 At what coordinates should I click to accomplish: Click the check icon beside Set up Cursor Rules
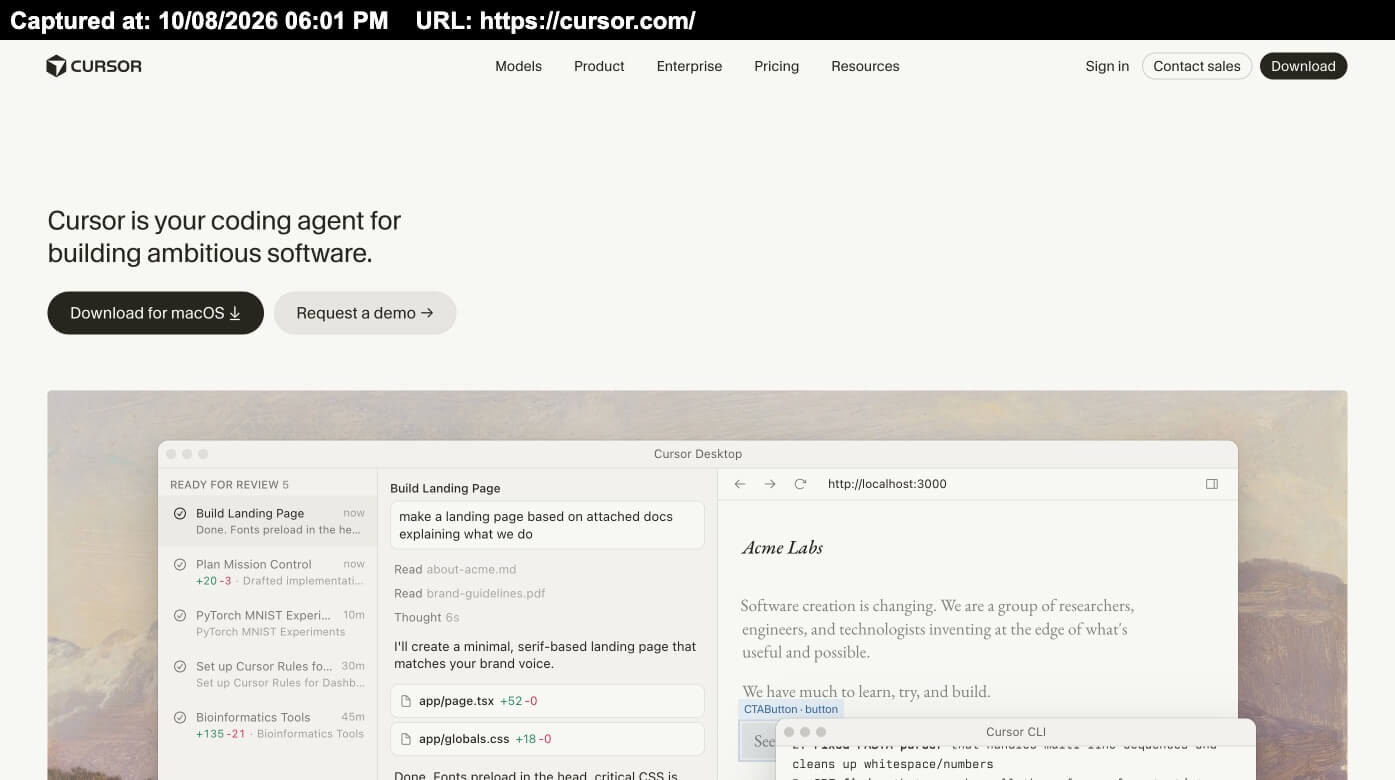(180, 666)
